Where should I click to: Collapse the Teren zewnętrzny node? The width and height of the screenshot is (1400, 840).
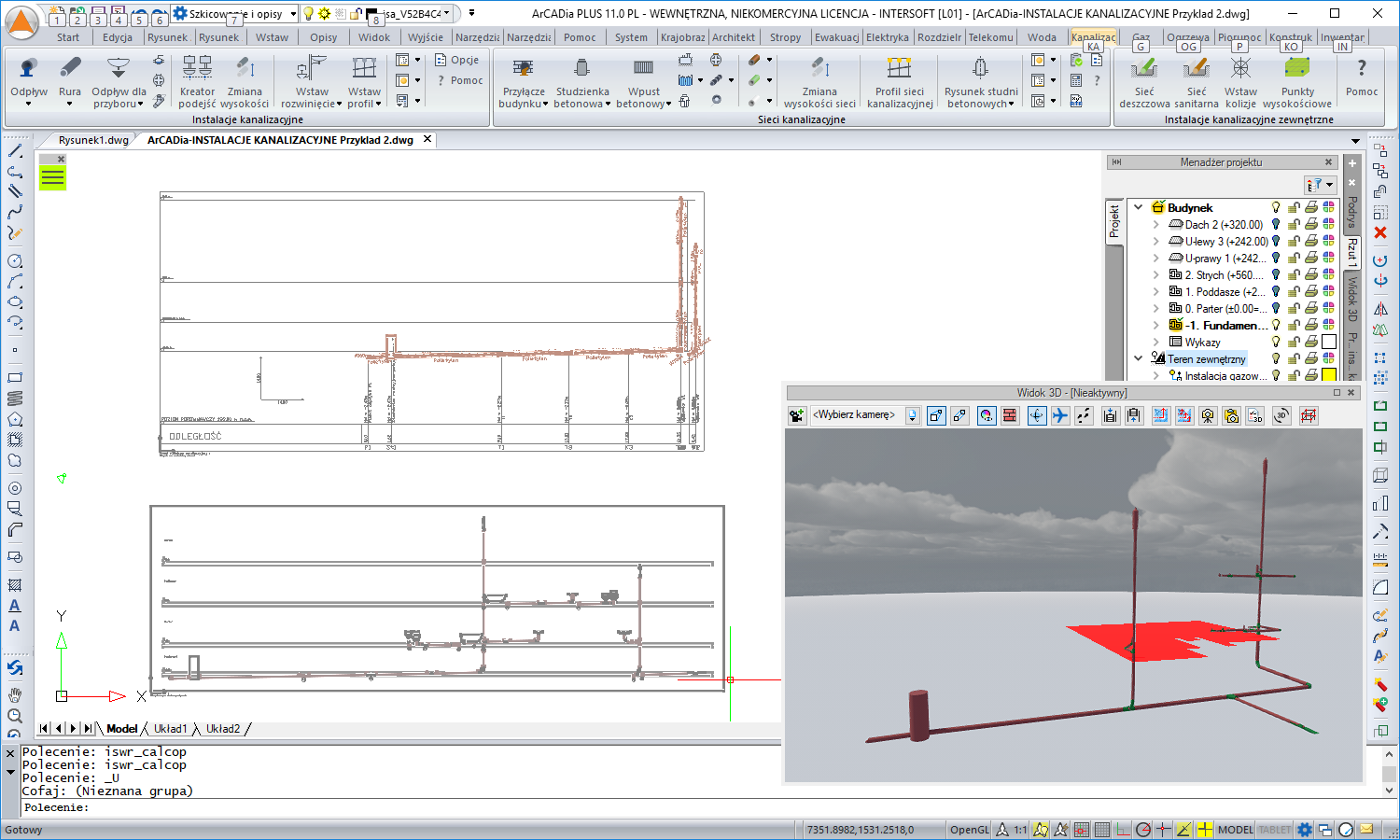tap(1138, 358)
